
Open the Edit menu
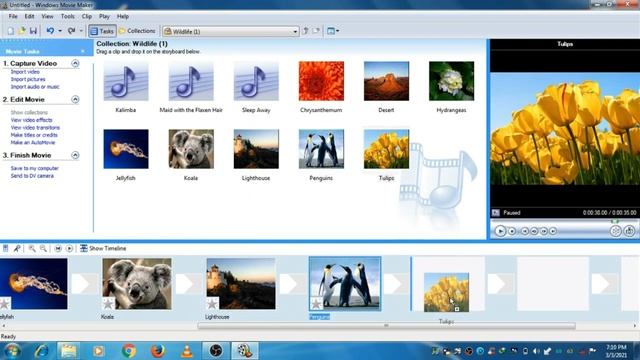(x=29, y=16)
